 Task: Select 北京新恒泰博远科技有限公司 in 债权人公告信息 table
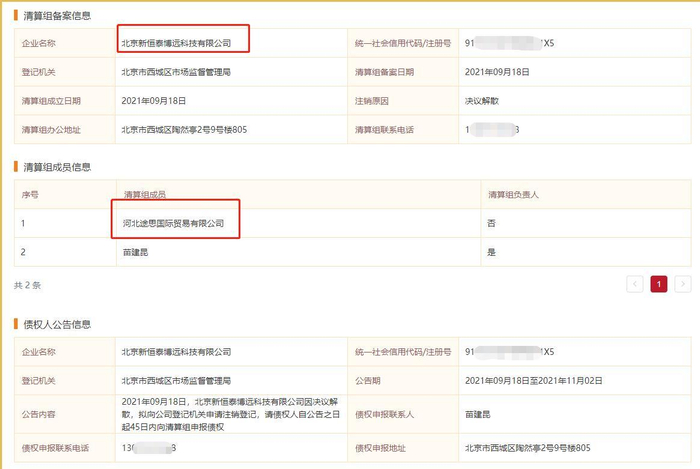(176, 352)
